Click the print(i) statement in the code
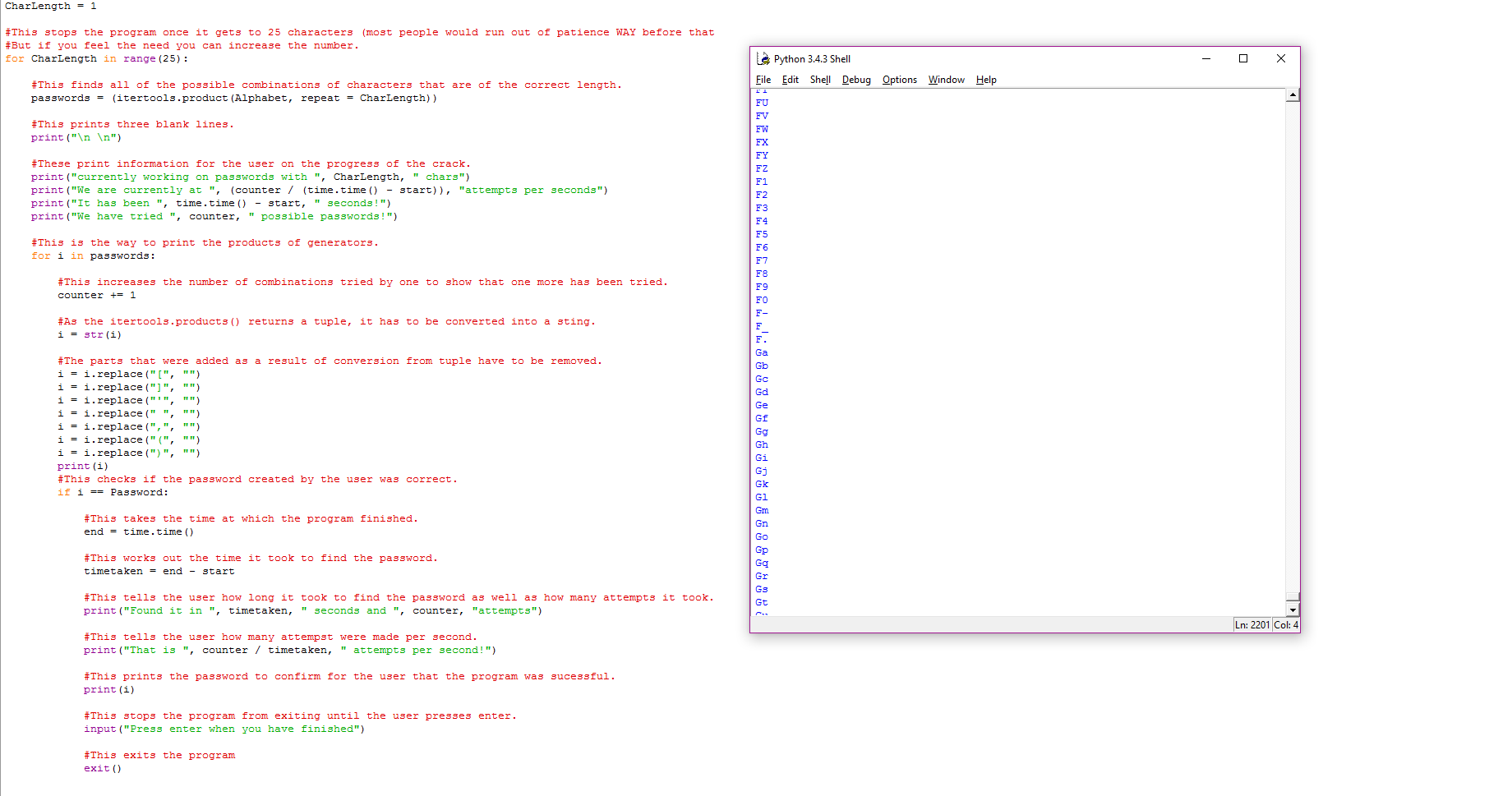1512x796 pixels. tap(83, 466)
